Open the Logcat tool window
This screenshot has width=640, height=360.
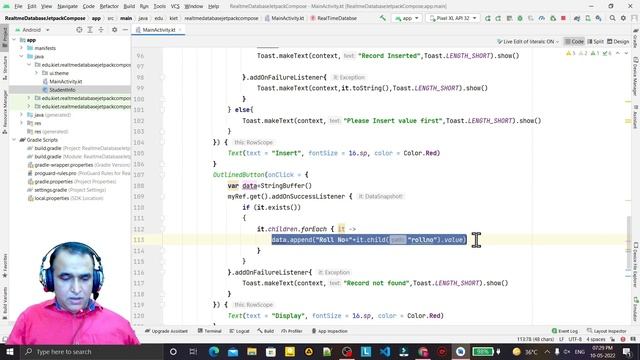[239, 331]
